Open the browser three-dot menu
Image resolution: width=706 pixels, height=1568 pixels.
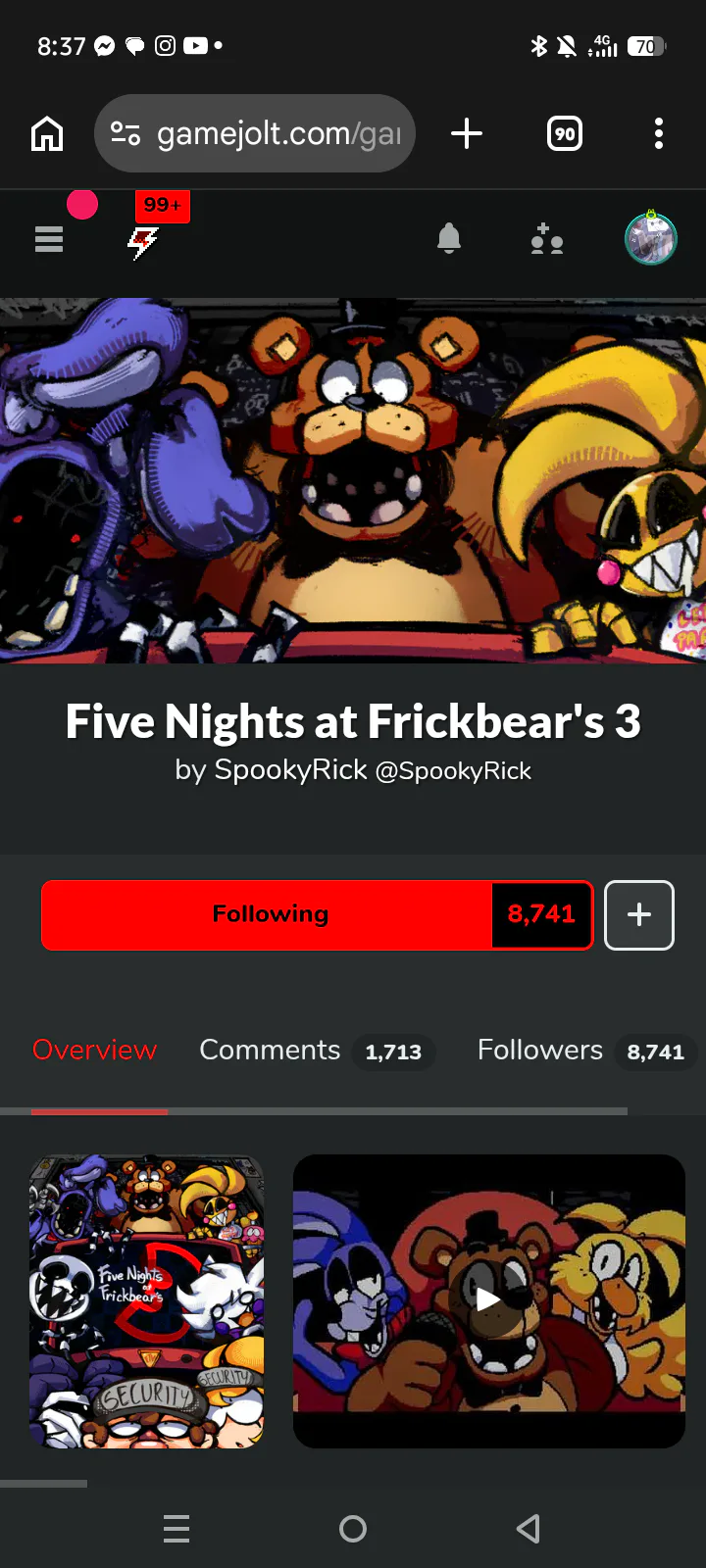pos(659,133)
